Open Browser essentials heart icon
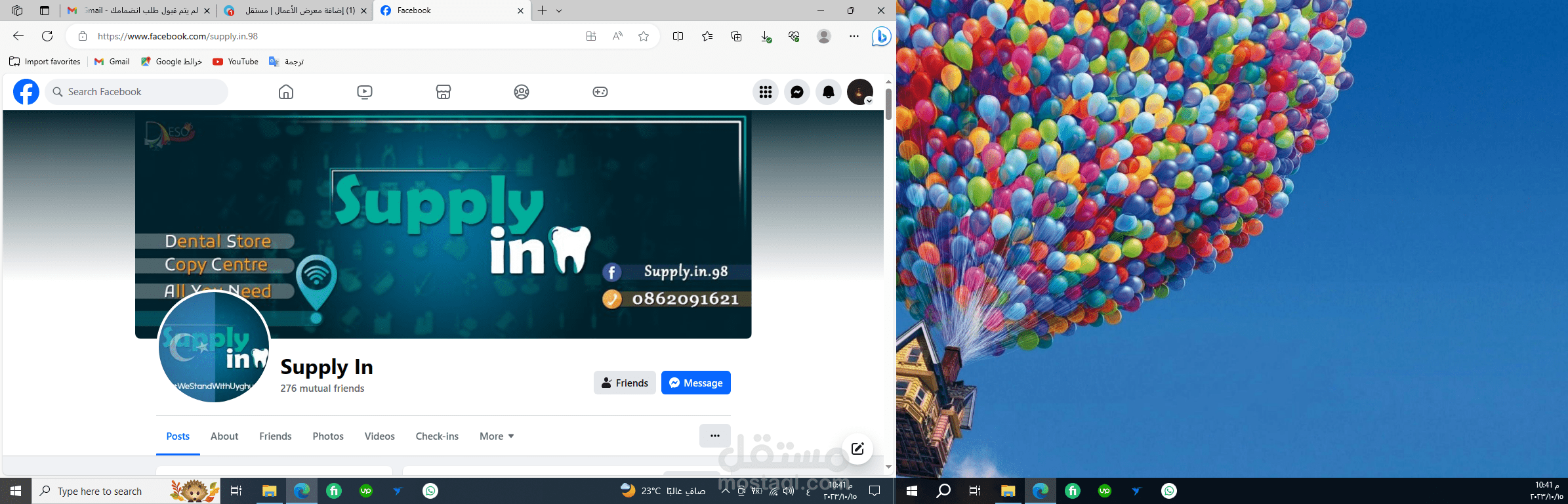1568x504 pixels. tap(794, 36)
